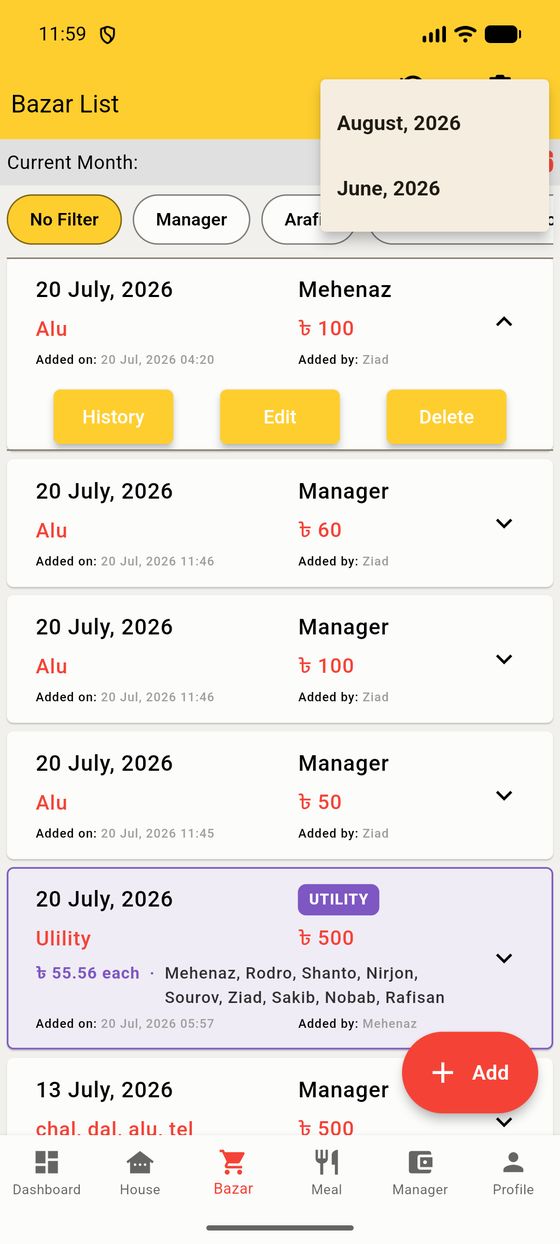Screen dimensions: 560x1244
Task: Expand the Ulility ৳500 entry chevron
Action: 504,958
